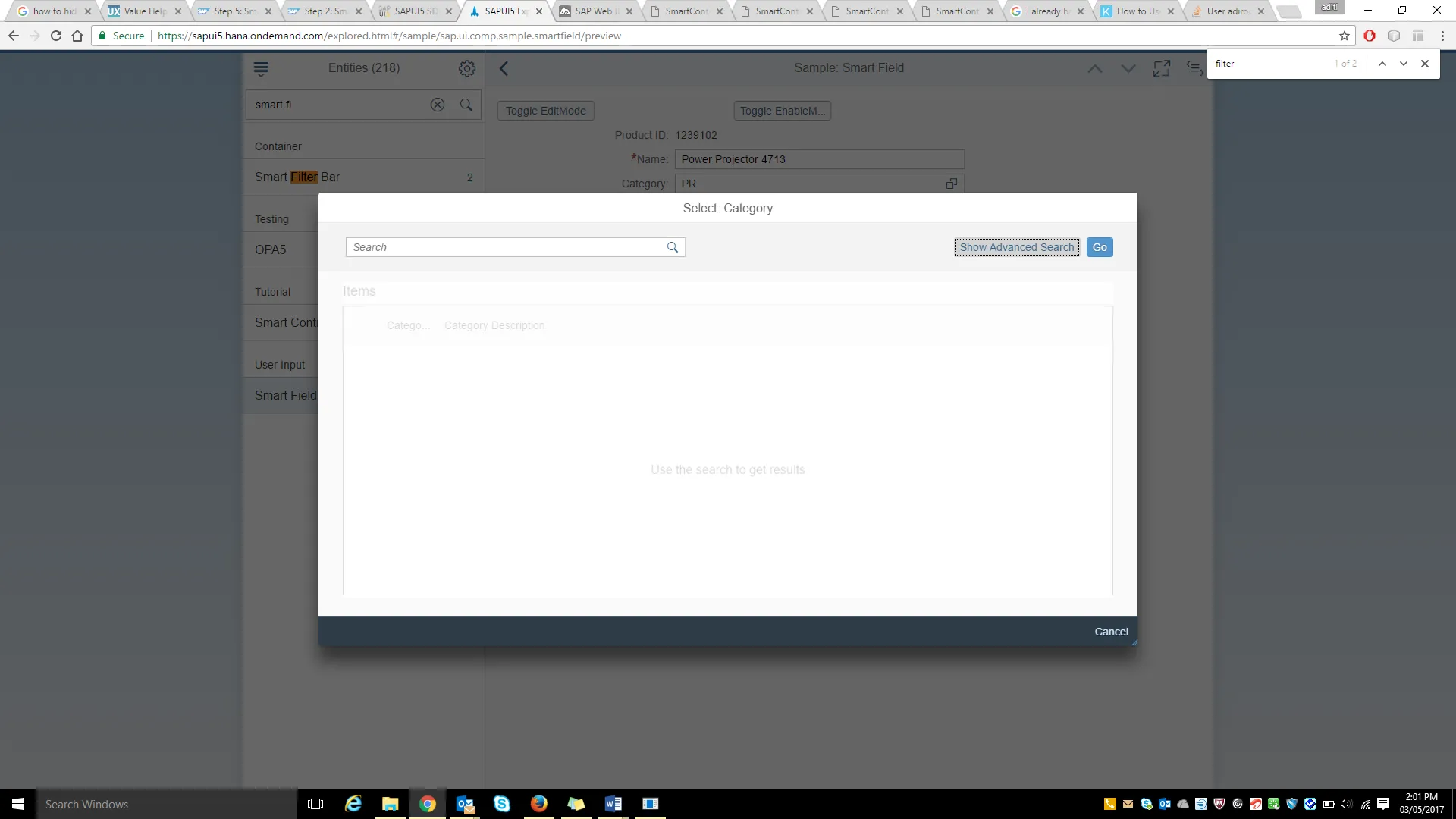Screen dimensions: 1456x819
Task: Bookmark this page with the star icon
Action: point(1345,36)
